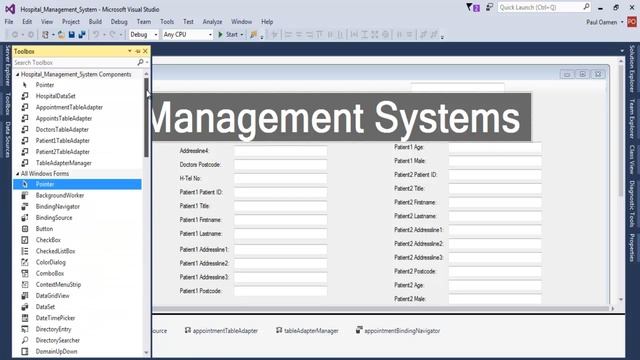Screen dimensions: 640x360
Task: Click in the Search Toolbox field
Action: pyautogui.click(x=75, y=62)
